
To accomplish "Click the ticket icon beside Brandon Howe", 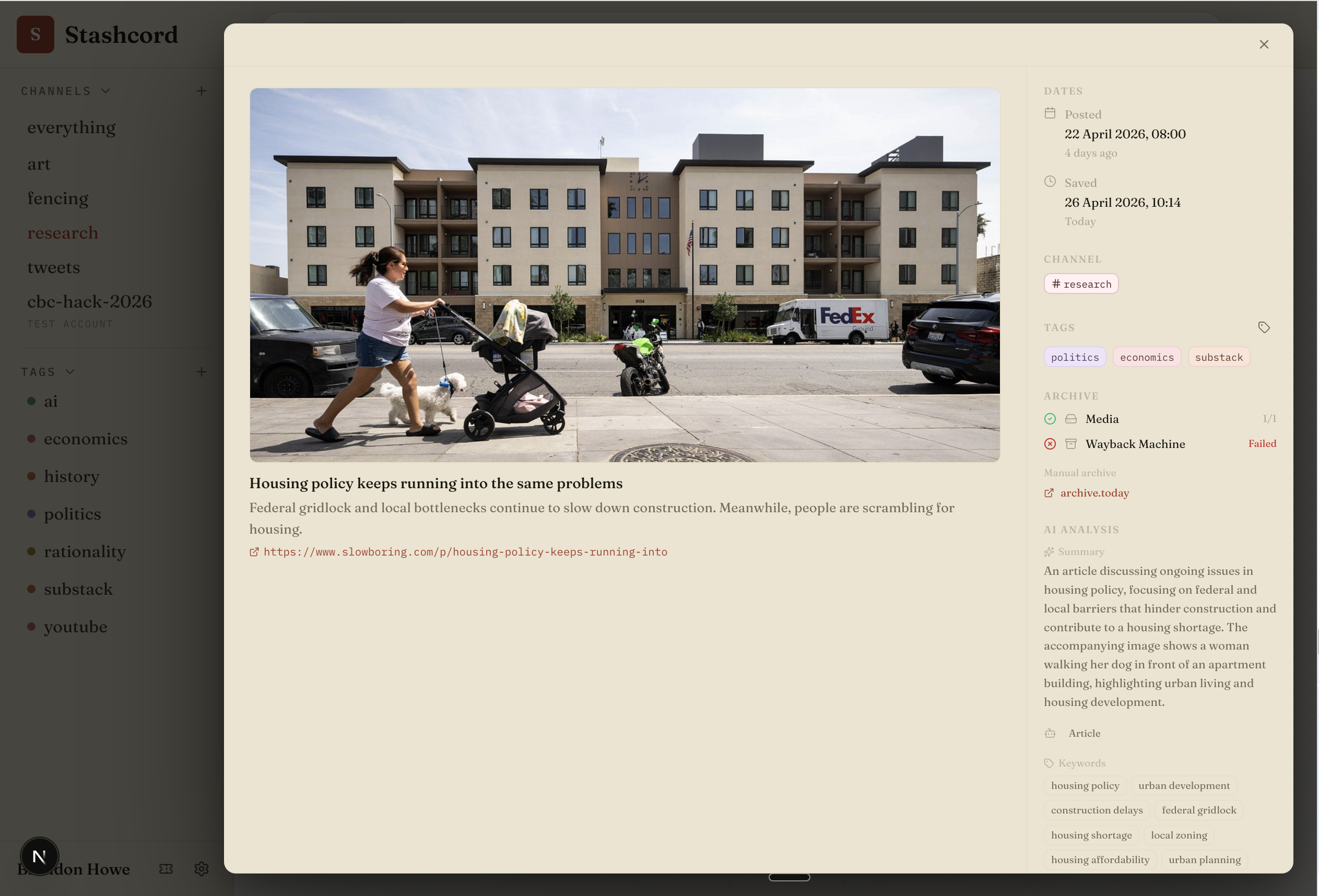I will tap(166, 869).
